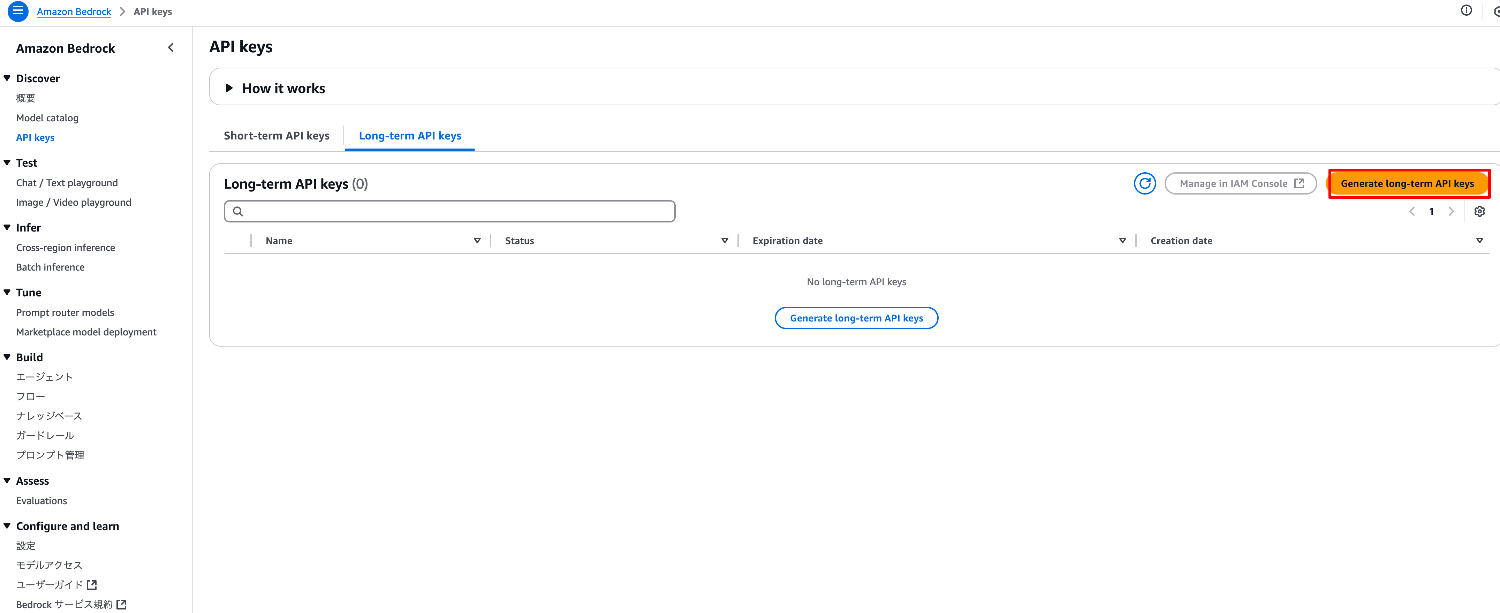Sort by Status column arrow
This screenshot has width=1500, height=613.
(725, 241)
